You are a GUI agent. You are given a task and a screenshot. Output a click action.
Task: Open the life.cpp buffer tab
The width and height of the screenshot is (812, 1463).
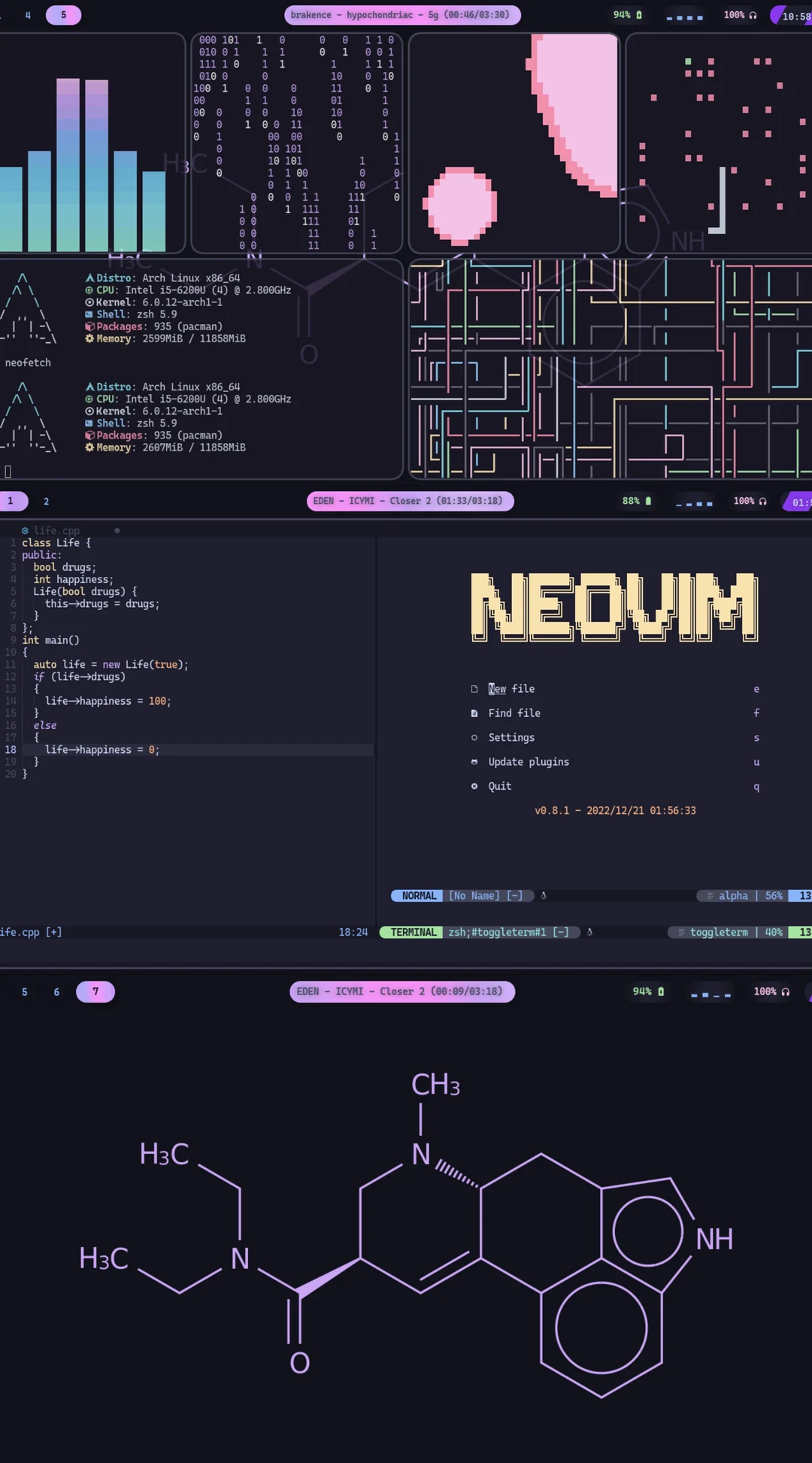pos(56,530)
